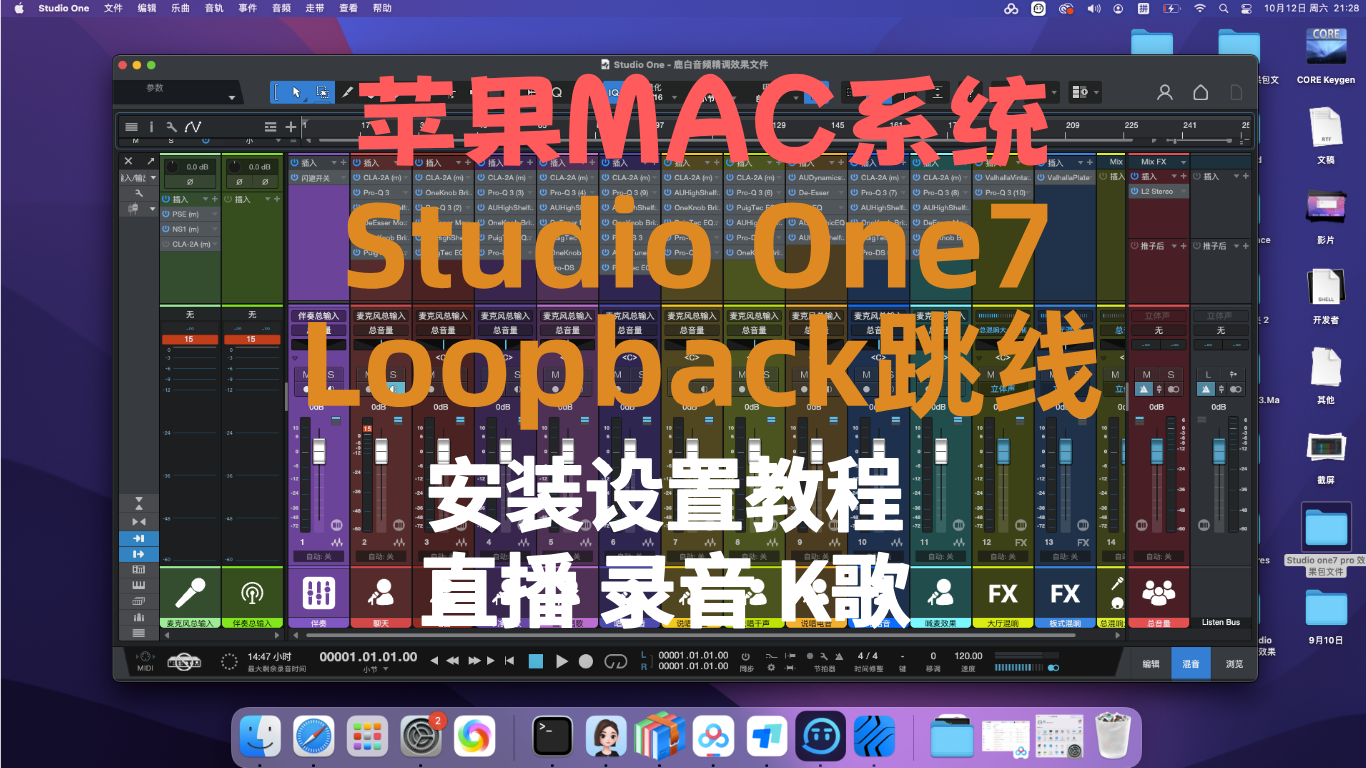Click the MIDI monitor icon in transport

point(145,660)
